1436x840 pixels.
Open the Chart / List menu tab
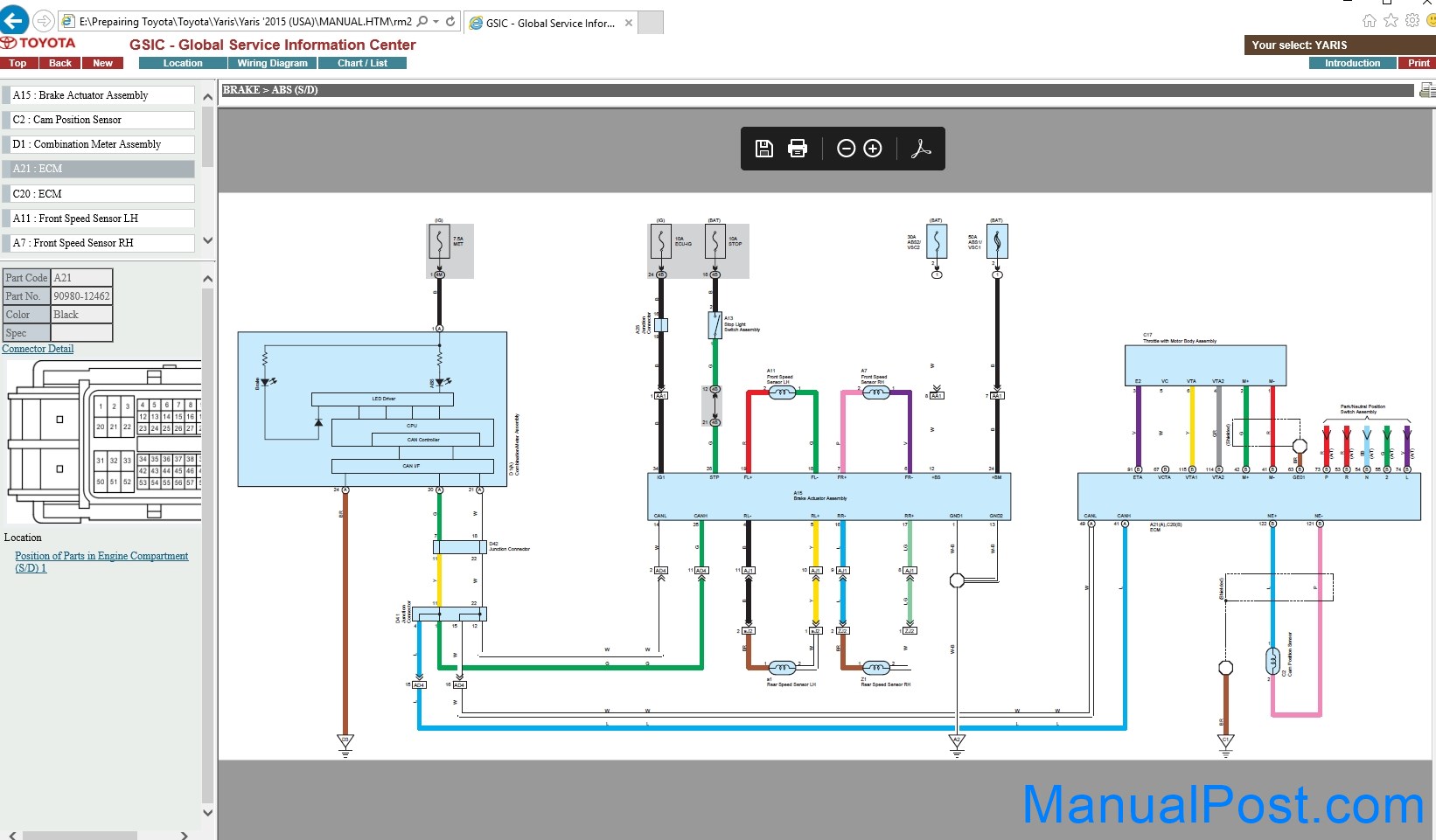[362, 63]
